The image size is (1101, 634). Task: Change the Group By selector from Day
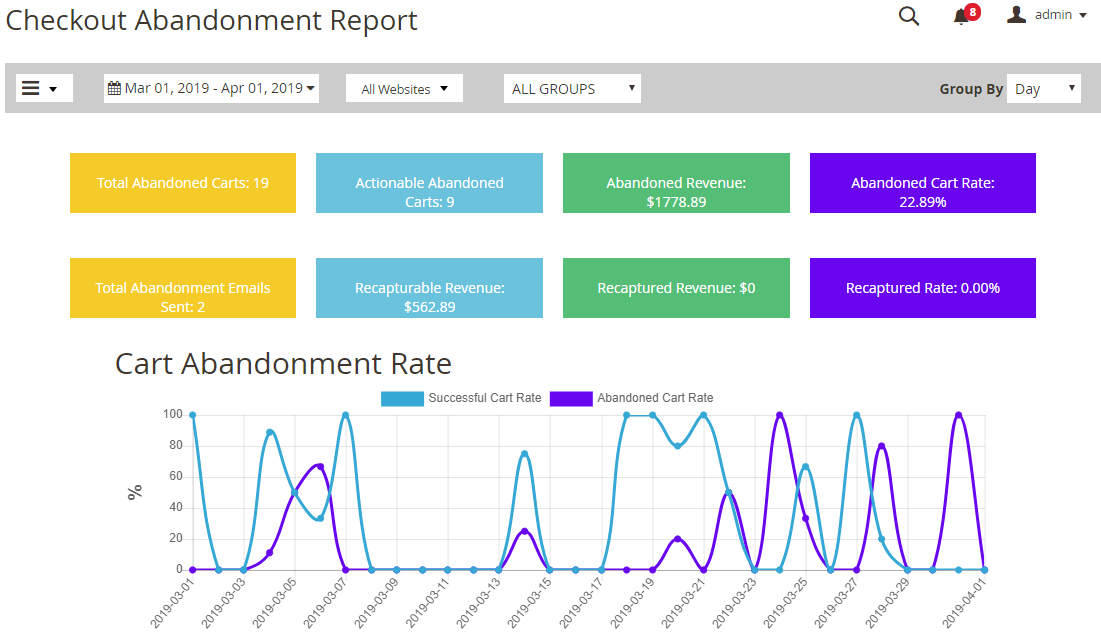(1044, 88)
